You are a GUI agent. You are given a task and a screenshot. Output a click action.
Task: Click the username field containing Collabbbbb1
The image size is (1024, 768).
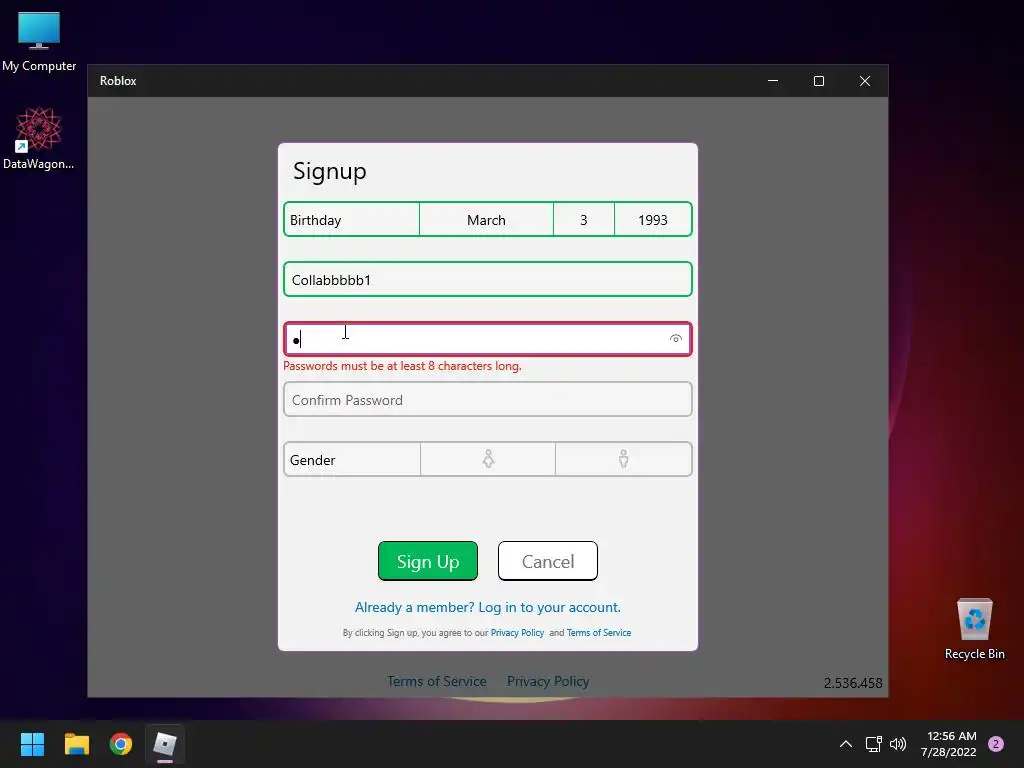488,280
